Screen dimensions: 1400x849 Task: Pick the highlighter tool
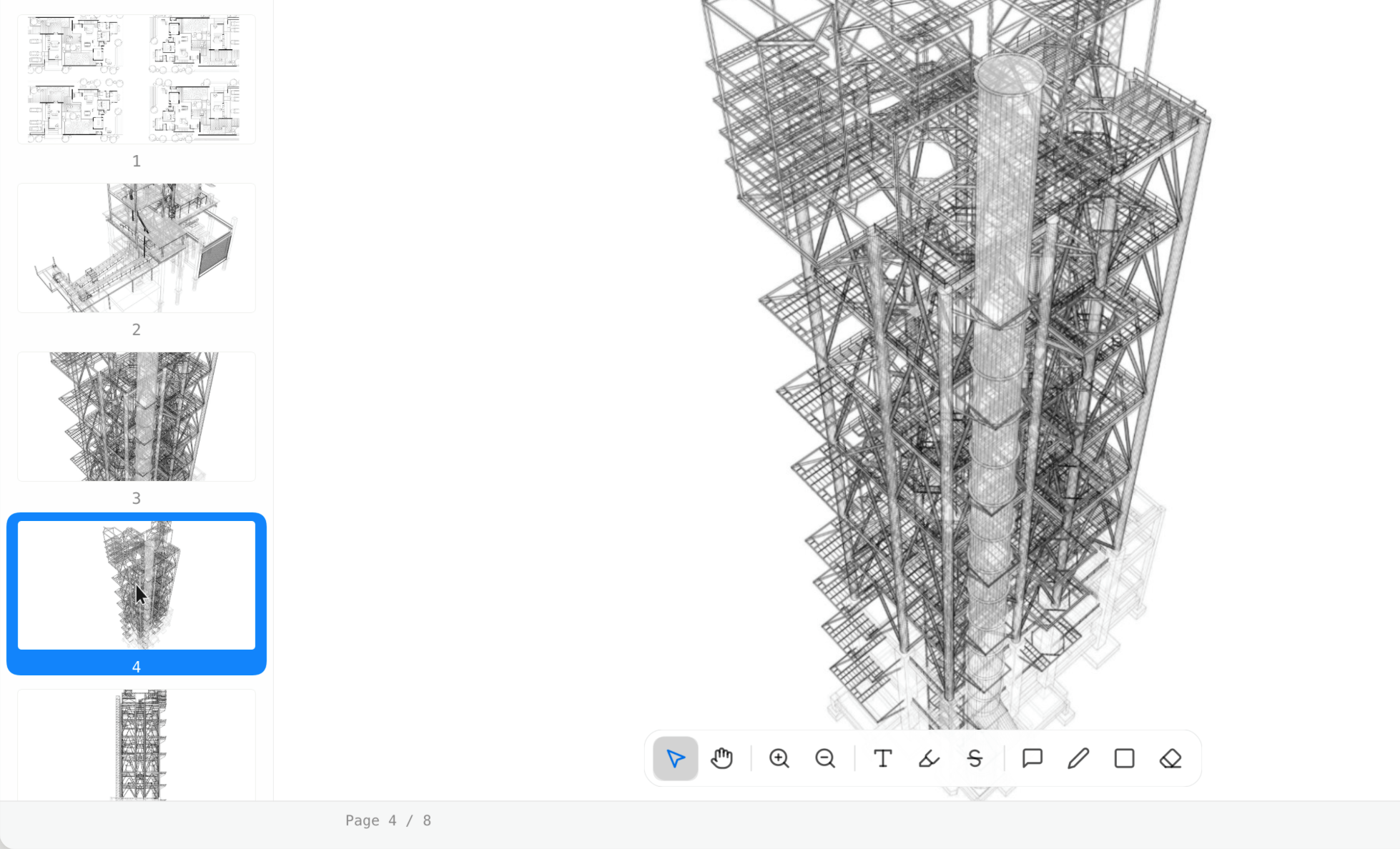929,758
